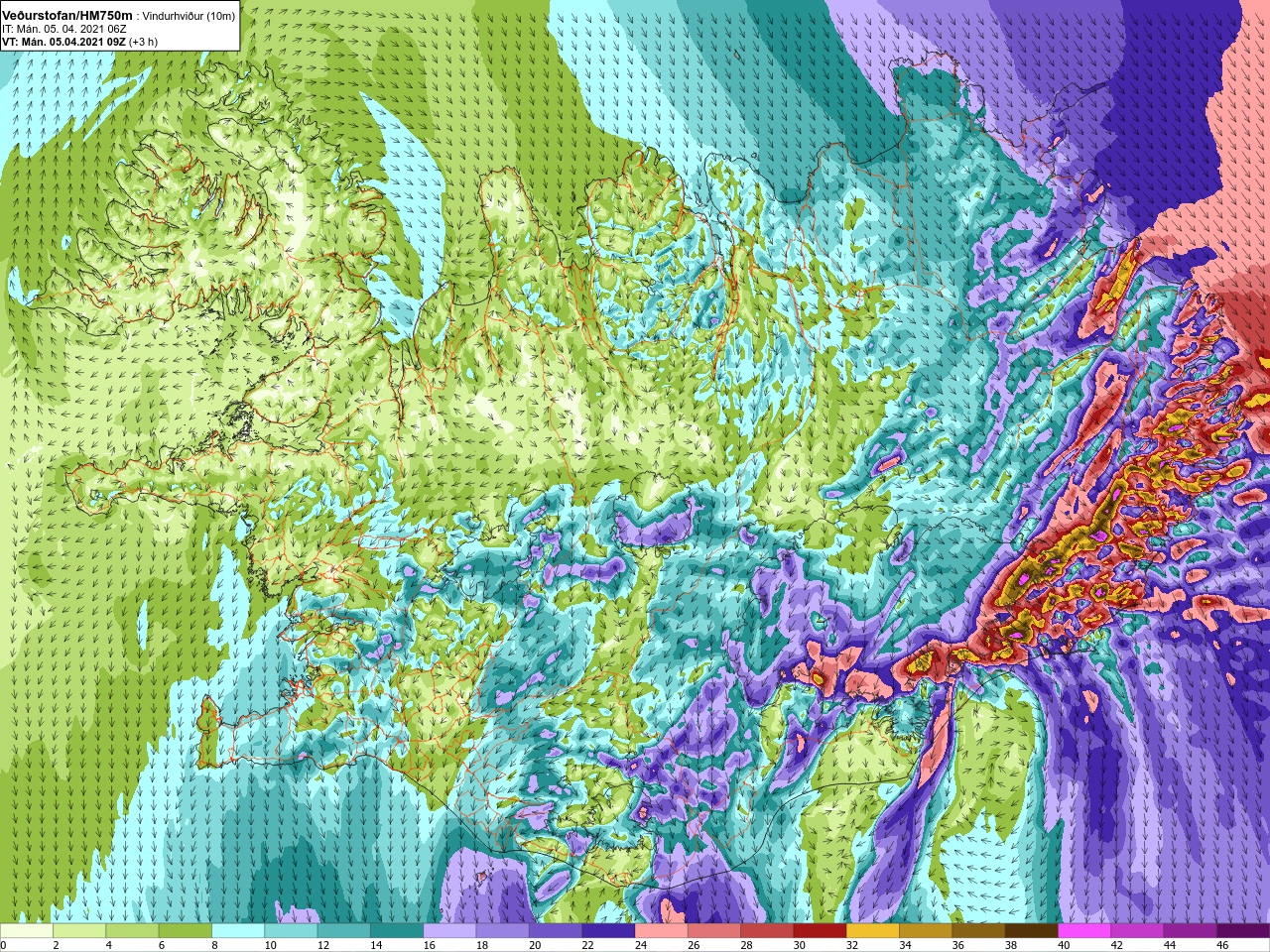1270x952 pixels.
Task: Pick the 12–14 teal legend swatch
Action: [x=343, y=931]
